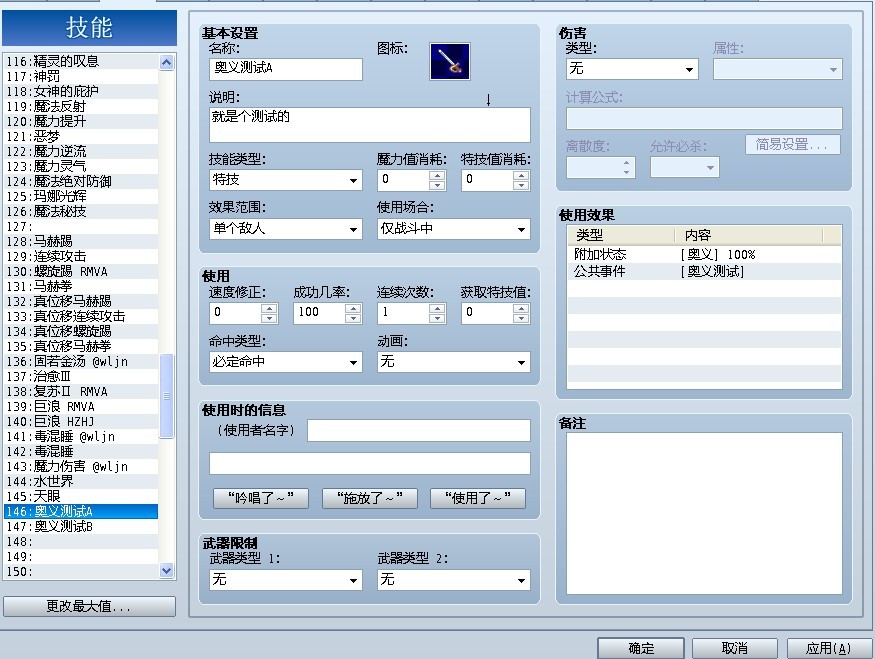The width and height of the screenshot is (875, 659).
Task: Select the 附加状态 [奥义] 100% effect row
Action: 704,254
